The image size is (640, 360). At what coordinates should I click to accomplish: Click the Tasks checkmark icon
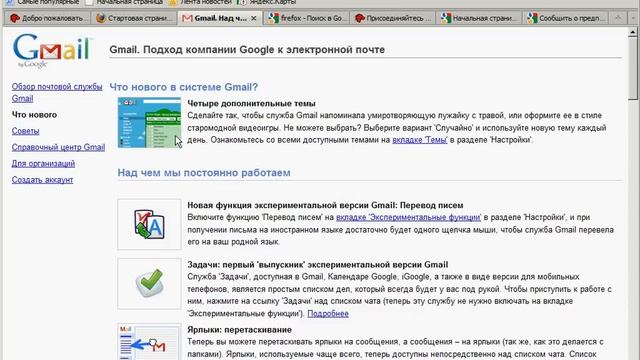tap(149, 284)
